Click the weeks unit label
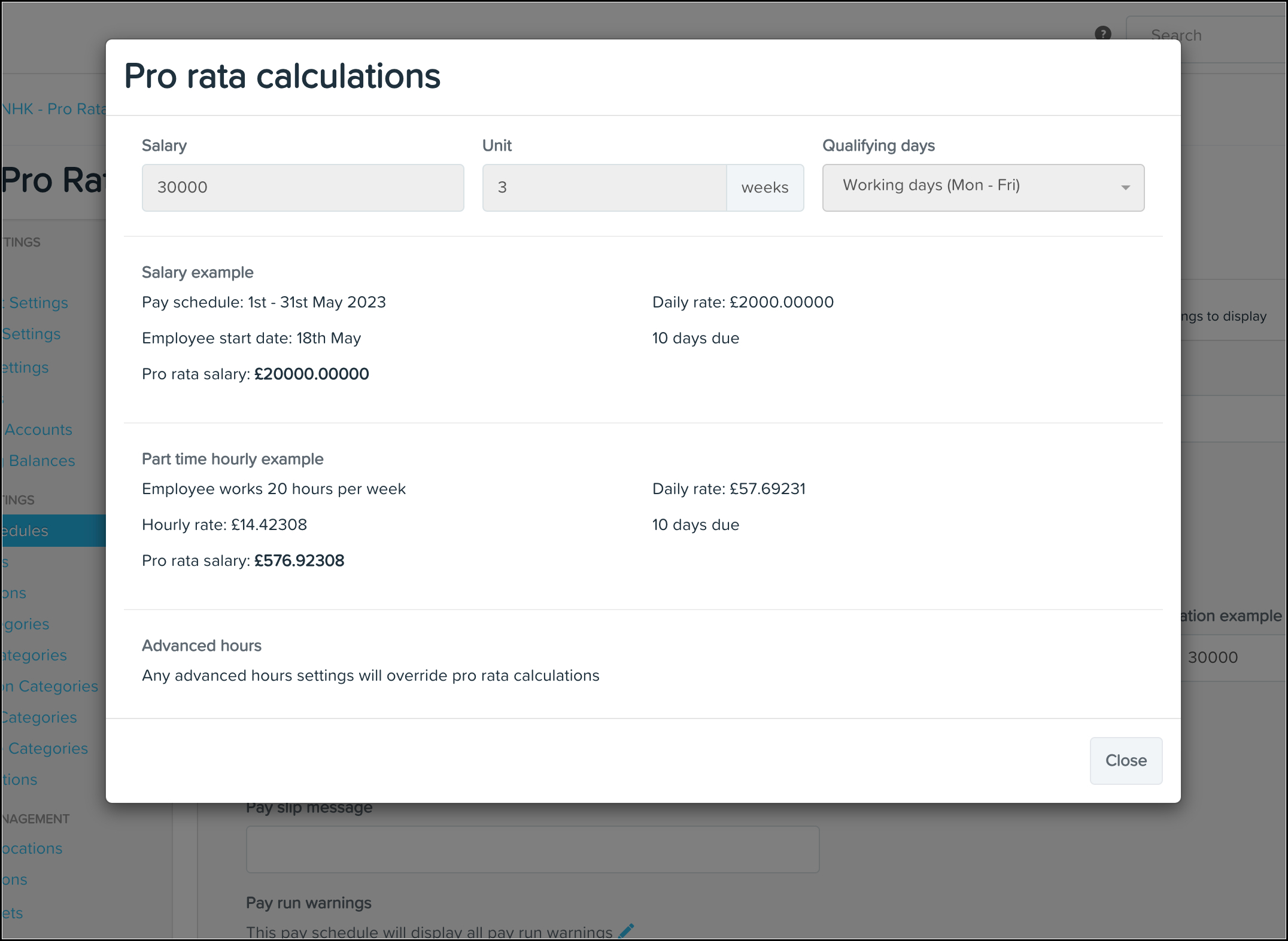 click(x=765, y=187)
